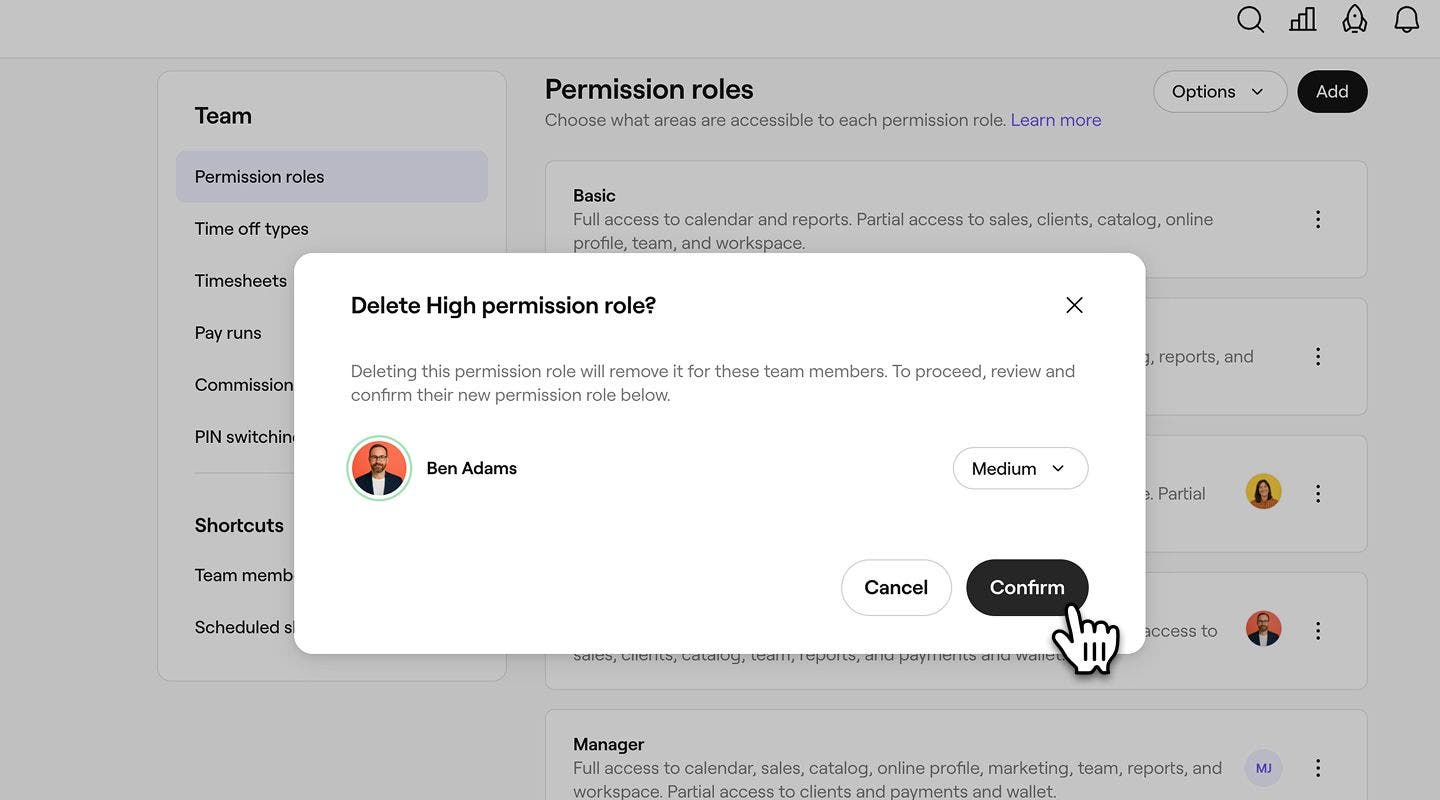This screenshot has width=1440, height=800.
Task: Click the woman's avatar on role card
Action: click(1263, 491)
